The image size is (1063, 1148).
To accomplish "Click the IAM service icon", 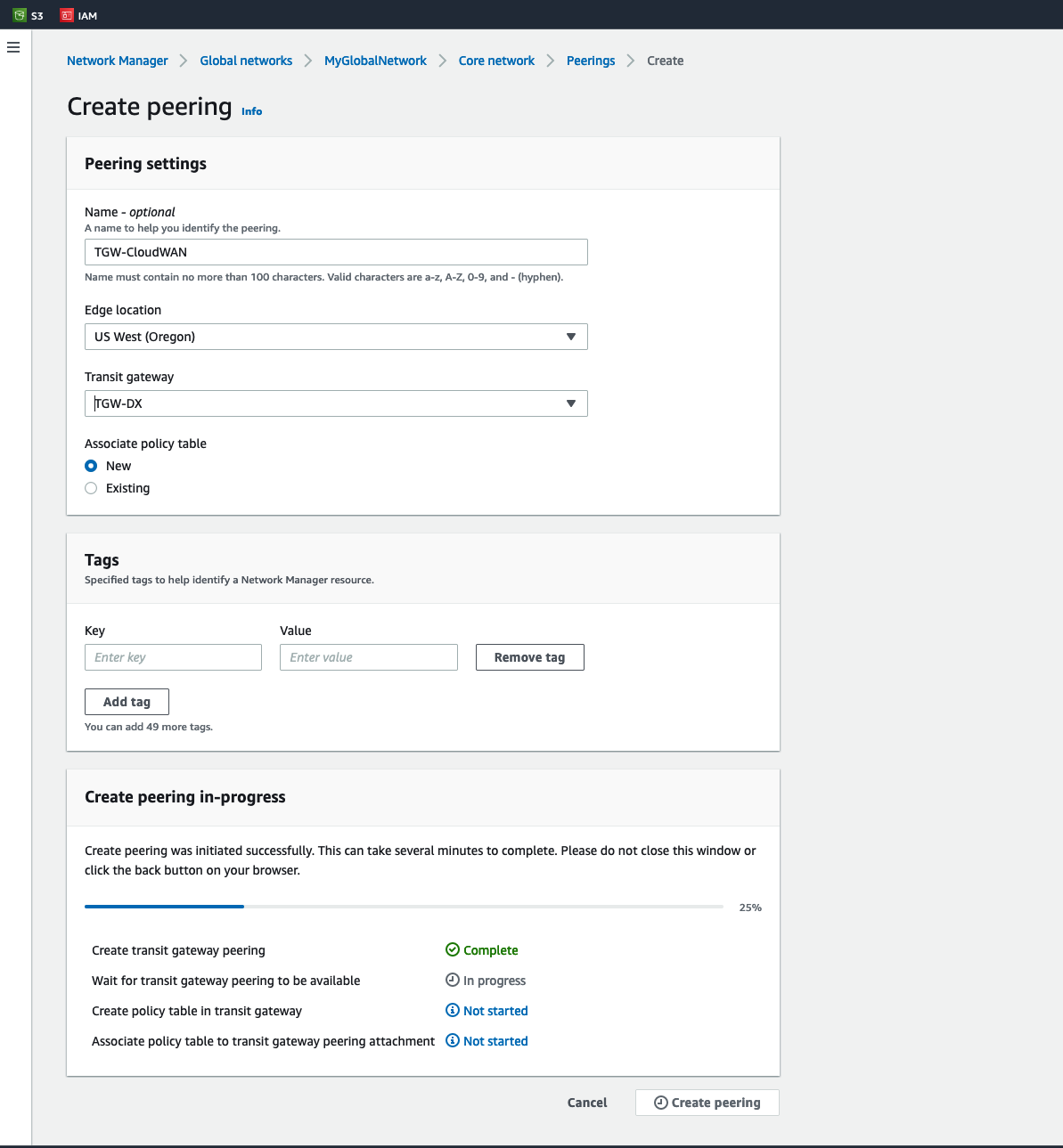I will click(x=67, y=15).
